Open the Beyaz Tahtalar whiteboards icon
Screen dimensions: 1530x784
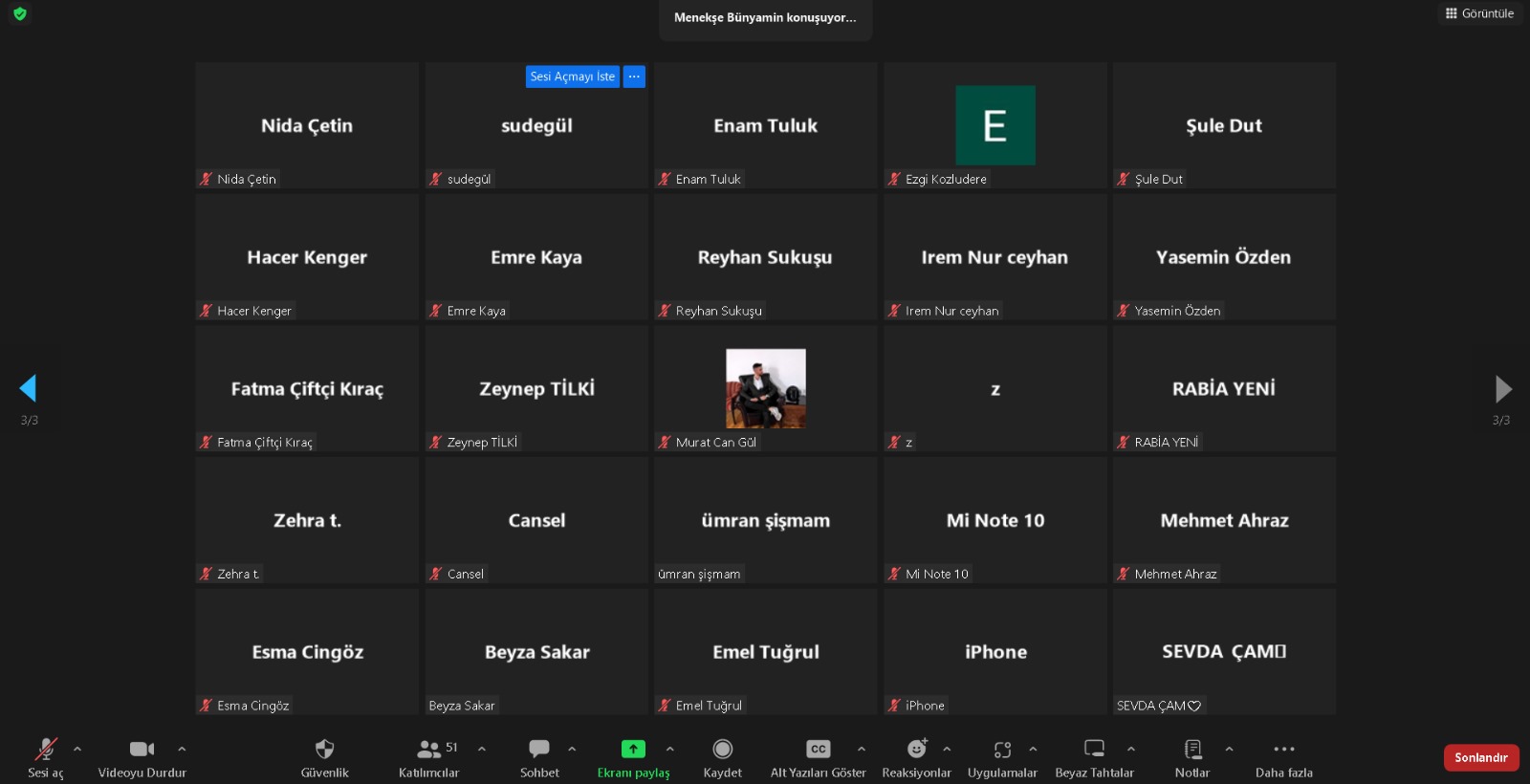1094,750
